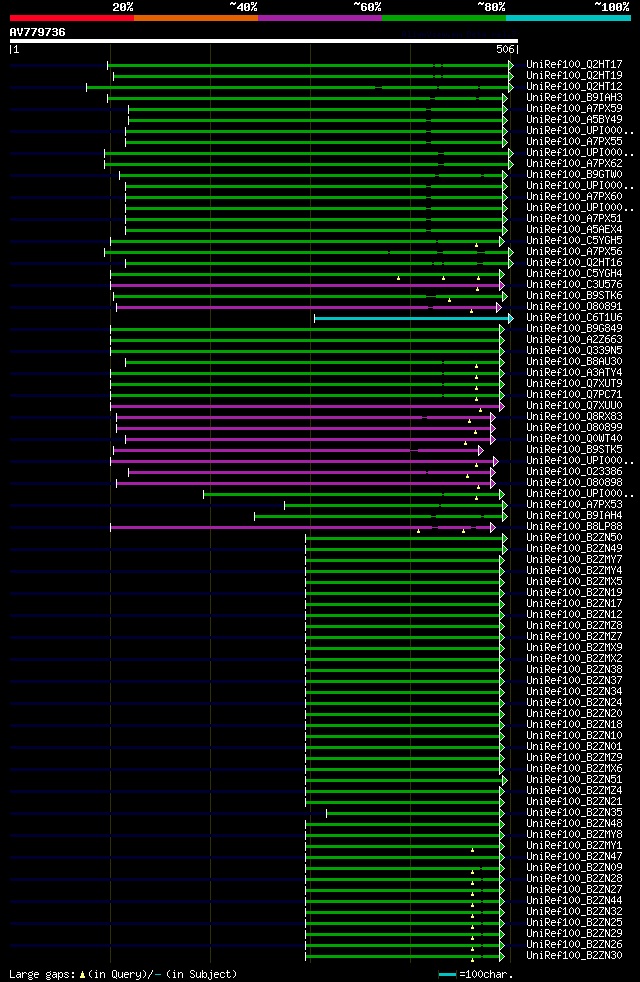Open hit UniRef100_Q8RX83
Viewport: 640px width, 982px height.
574,416
